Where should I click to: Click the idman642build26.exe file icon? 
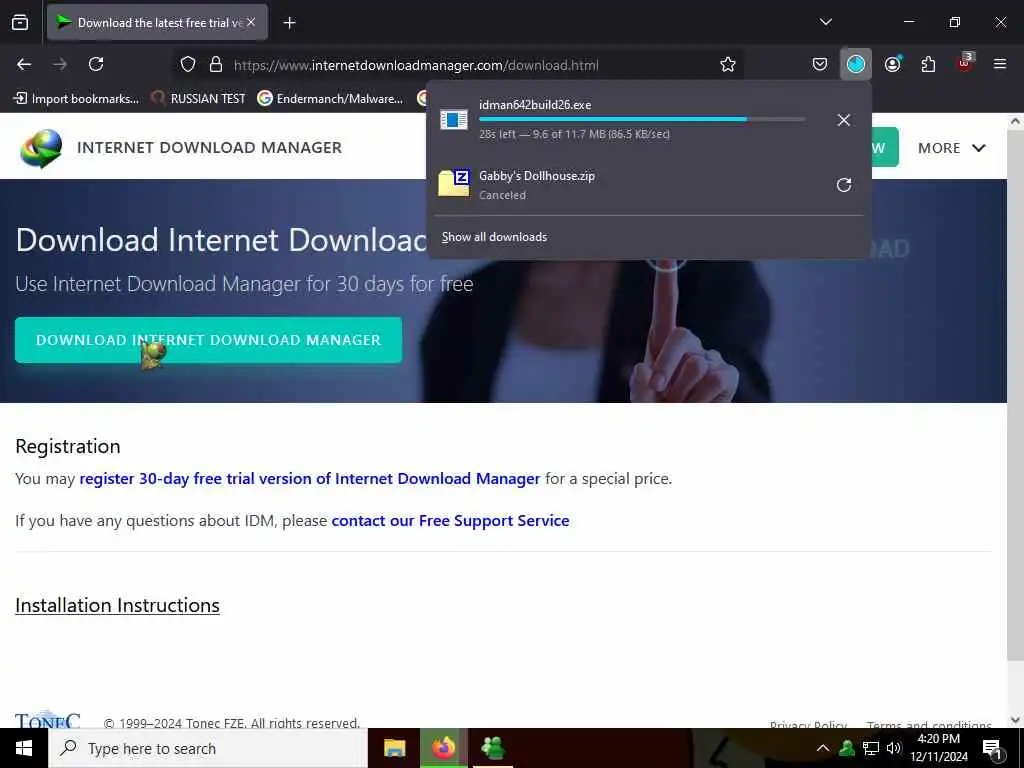(x=454, y=120)
